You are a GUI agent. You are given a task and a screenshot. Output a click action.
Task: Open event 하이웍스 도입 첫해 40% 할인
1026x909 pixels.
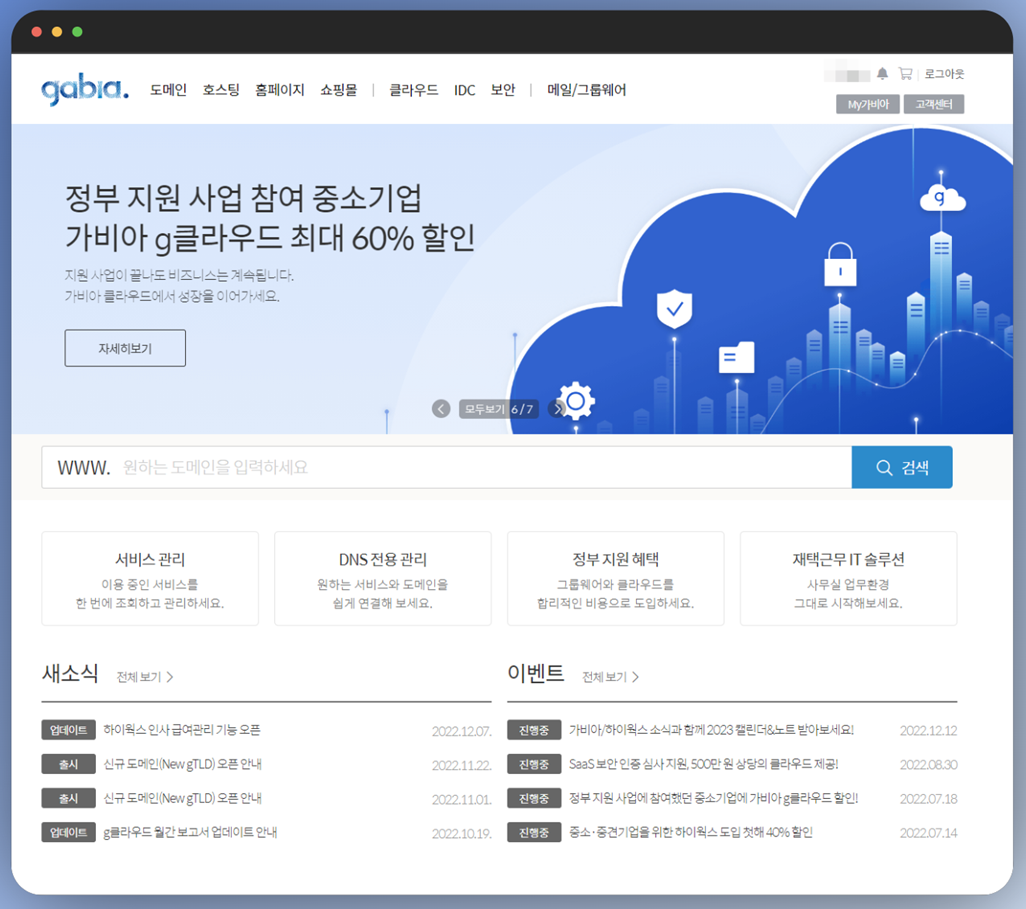click(690, 832)
